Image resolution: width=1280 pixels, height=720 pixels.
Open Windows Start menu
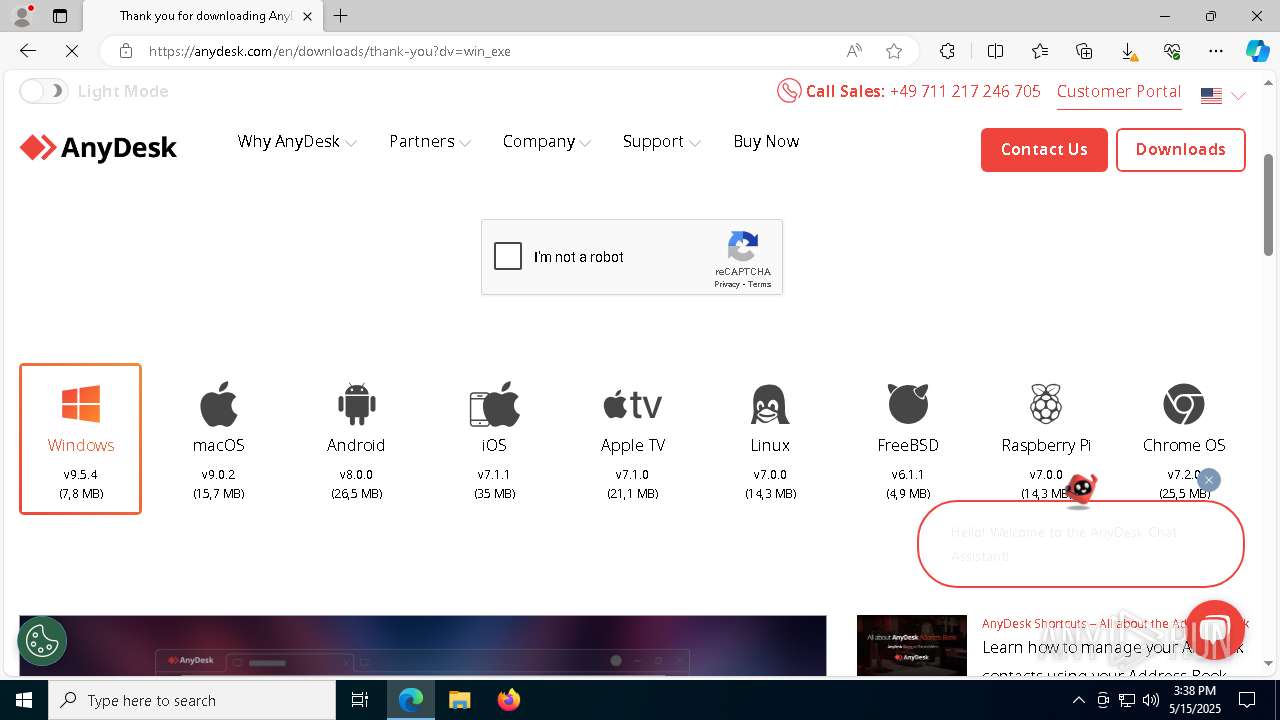(x=24, y=700)
